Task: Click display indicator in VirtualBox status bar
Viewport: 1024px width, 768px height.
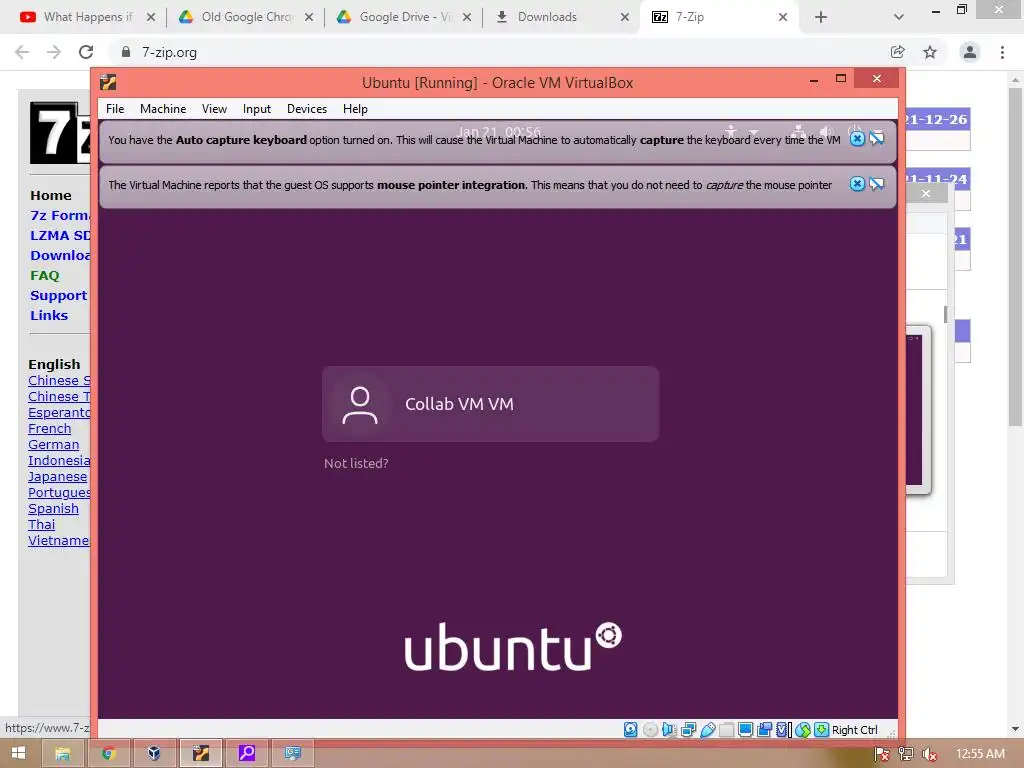Action: (745, 729)
